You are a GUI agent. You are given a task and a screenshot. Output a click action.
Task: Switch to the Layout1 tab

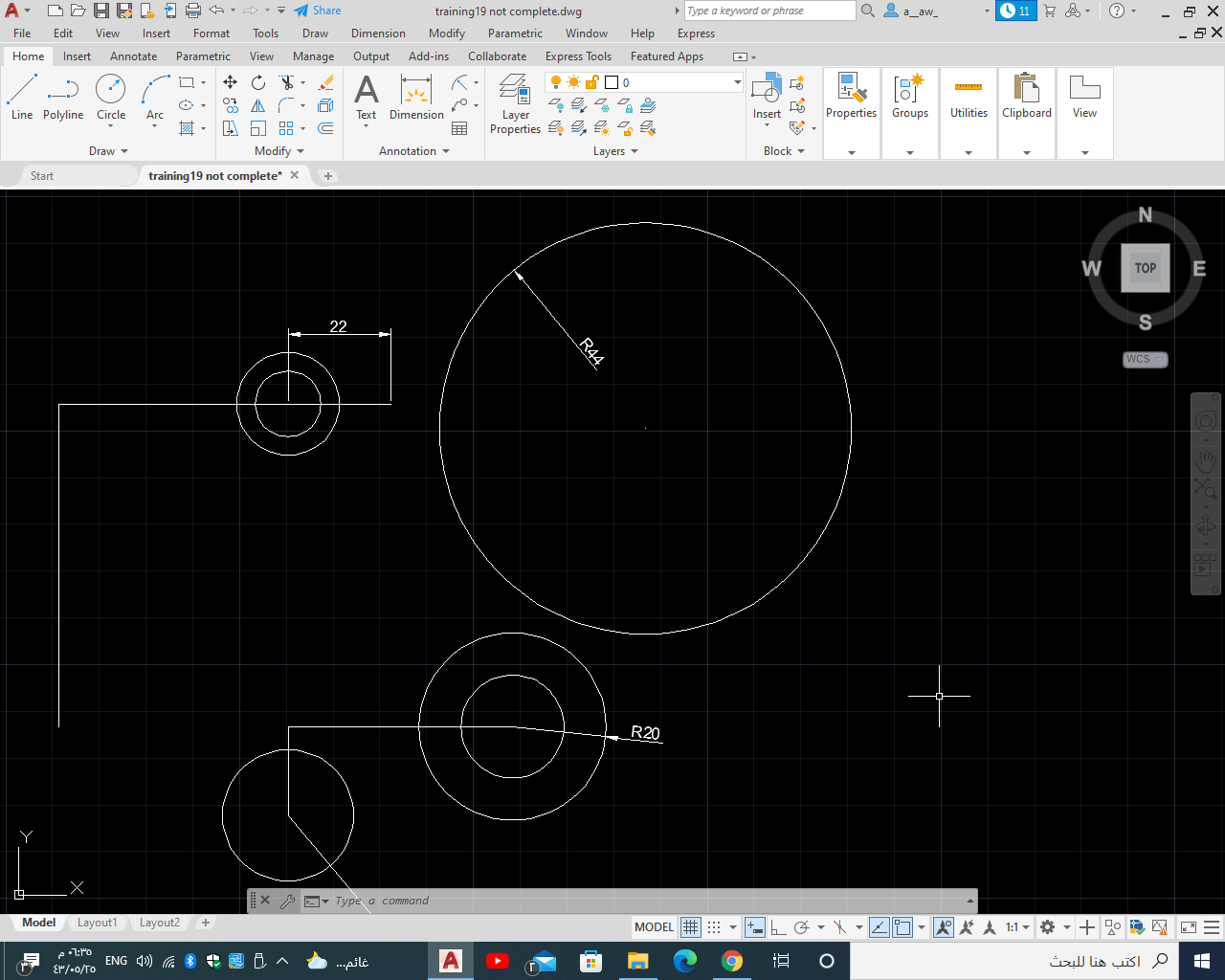[x=97, y=923]
